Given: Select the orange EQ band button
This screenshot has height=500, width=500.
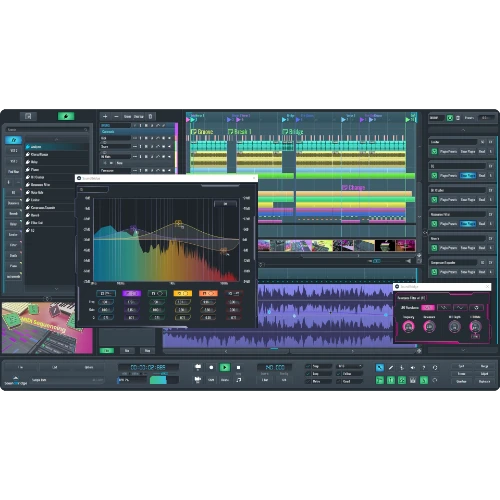Looking at the screenshot, I should point(208,293).
